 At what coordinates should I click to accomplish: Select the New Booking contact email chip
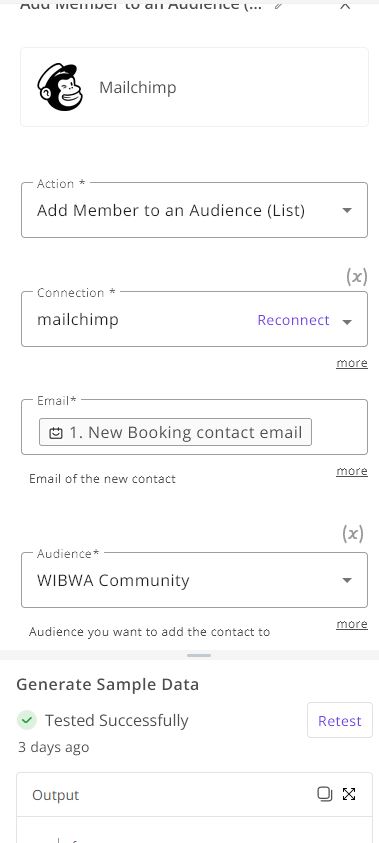pos(175,432)
